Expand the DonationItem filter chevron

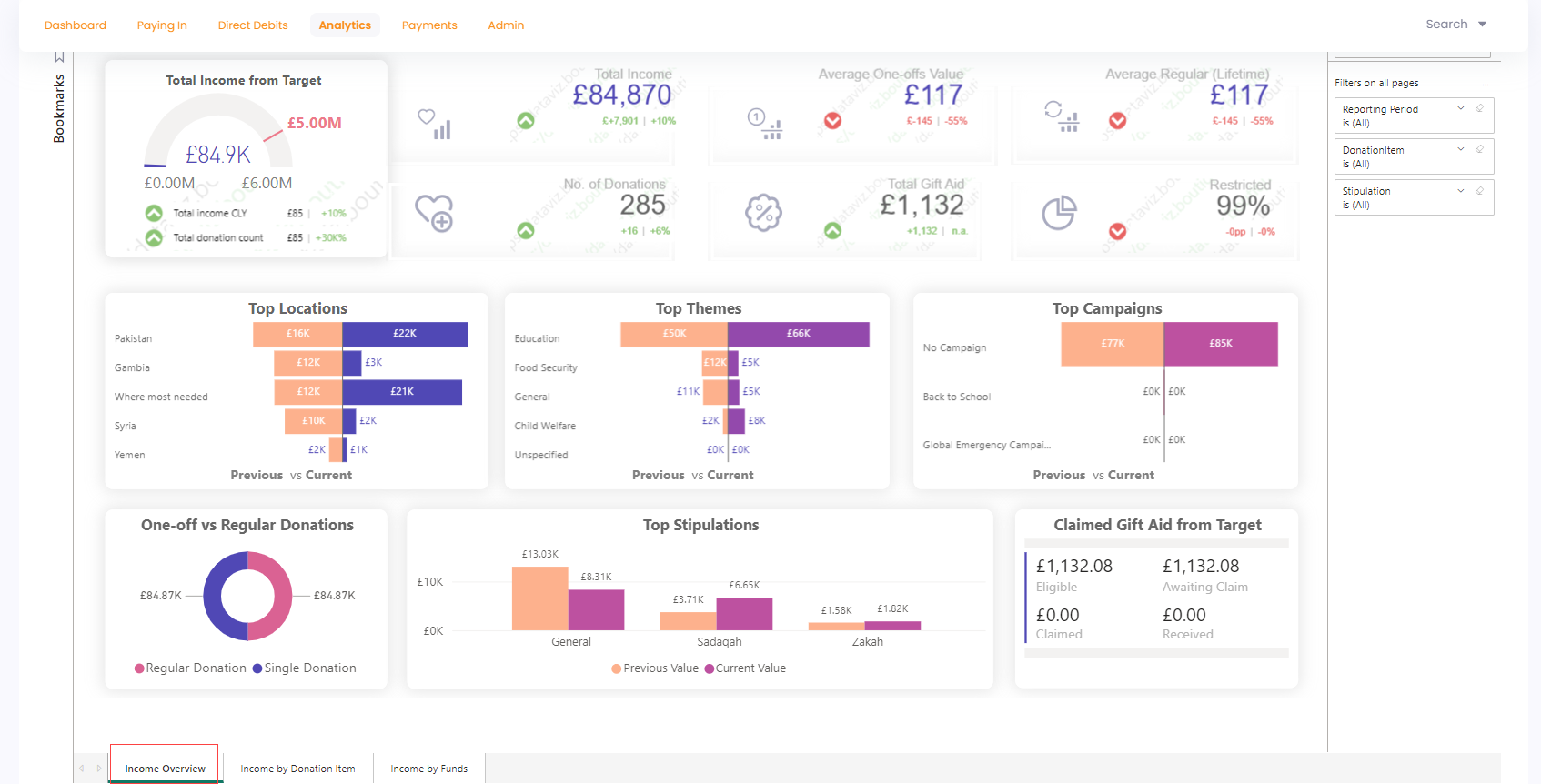[1461, 149]
